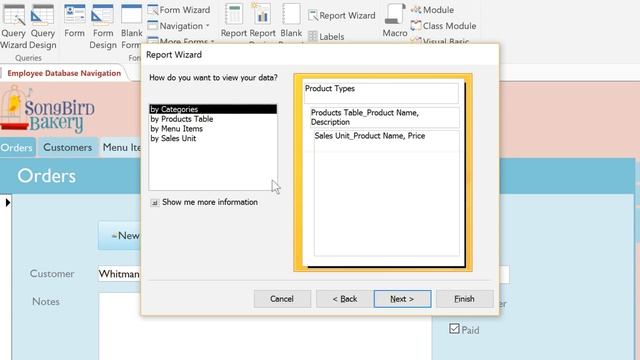The width and height of the screenshot is (640, 360).
Task: Click the New button on Orders form
Action: pyautogui.click(x=120, y=236)
